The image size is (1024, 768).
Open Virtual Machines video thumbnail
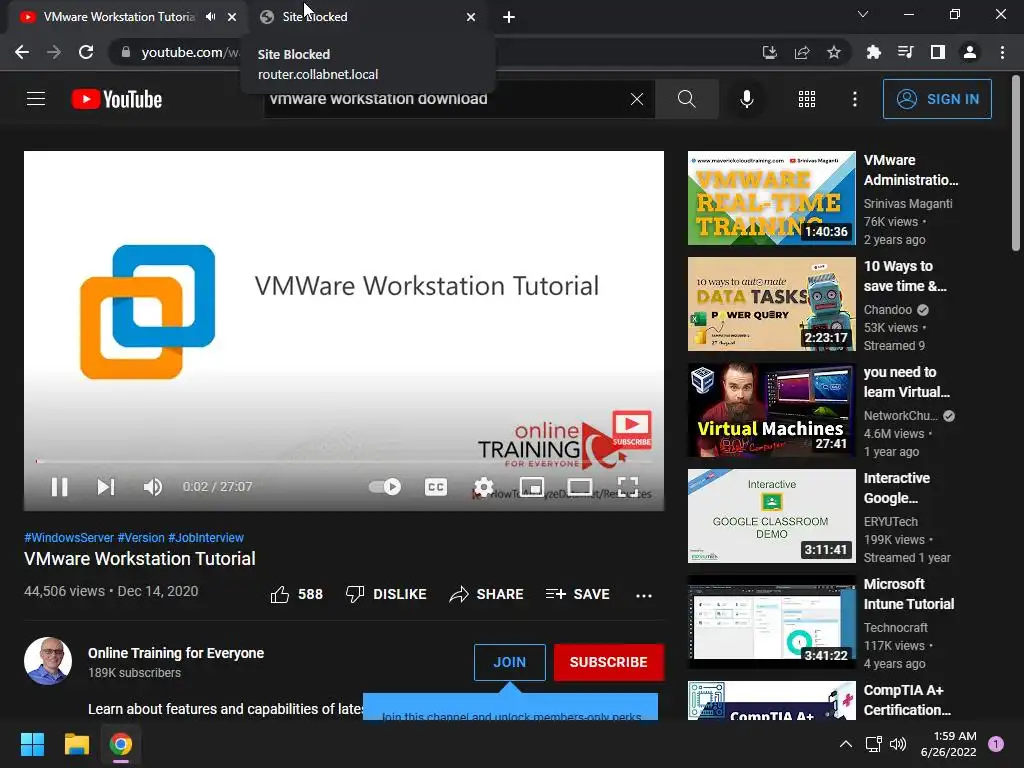pyautogui.click(x=771, y=410)
